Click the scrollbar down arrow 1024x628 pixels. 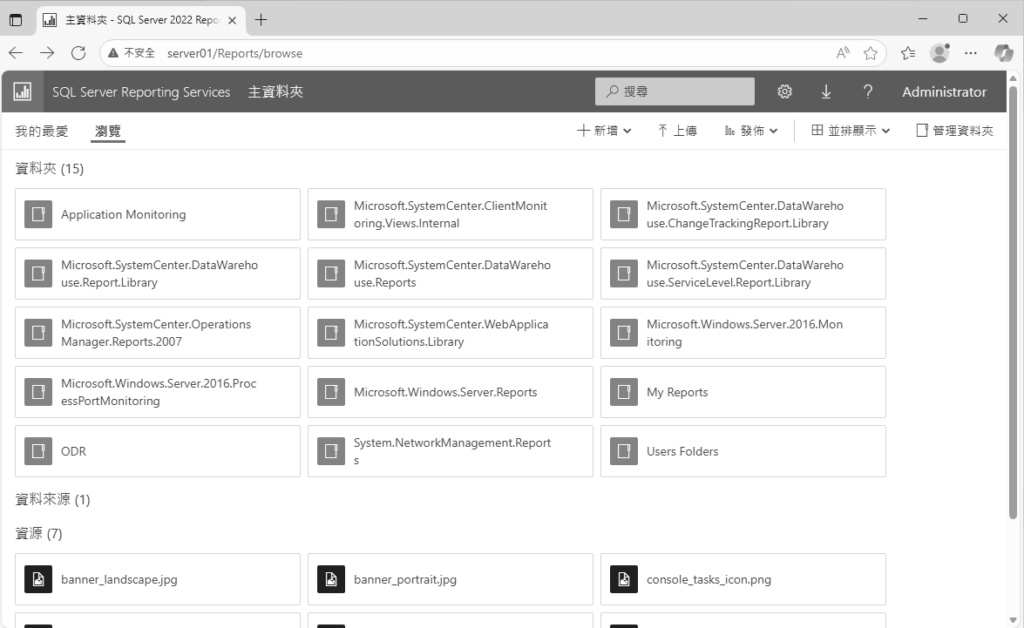click(1013, 620)
